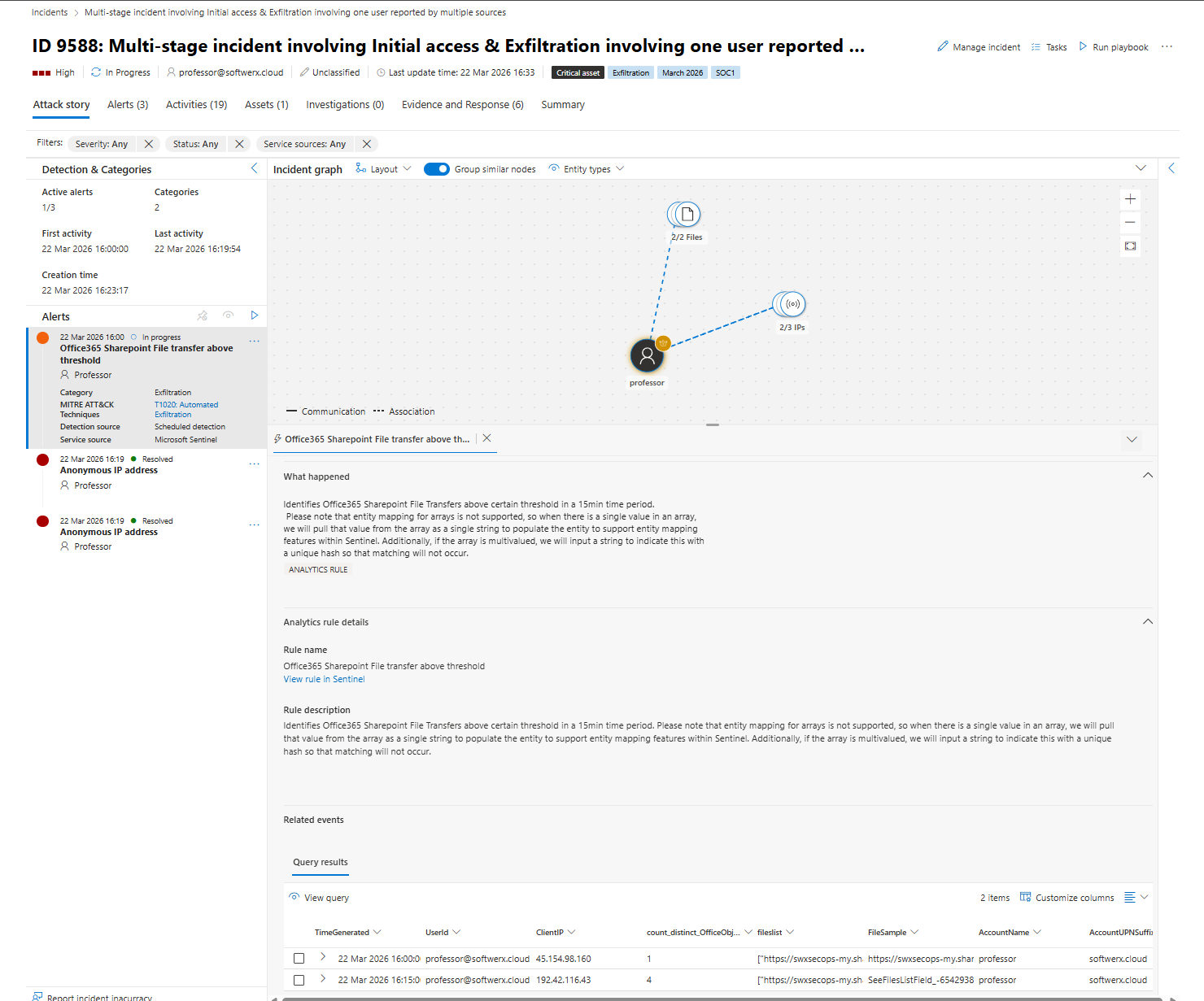Open the ClientIP column dropdown
This screenshot has height=1001, width=1204.
(572, 932)
